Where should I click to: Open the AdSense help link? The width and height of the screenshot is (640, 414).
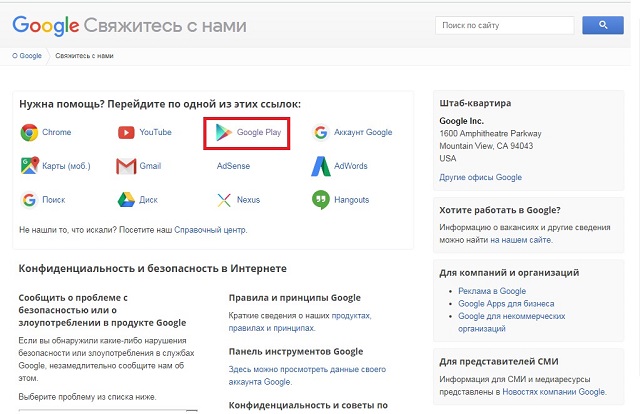[x=233, y=166]
